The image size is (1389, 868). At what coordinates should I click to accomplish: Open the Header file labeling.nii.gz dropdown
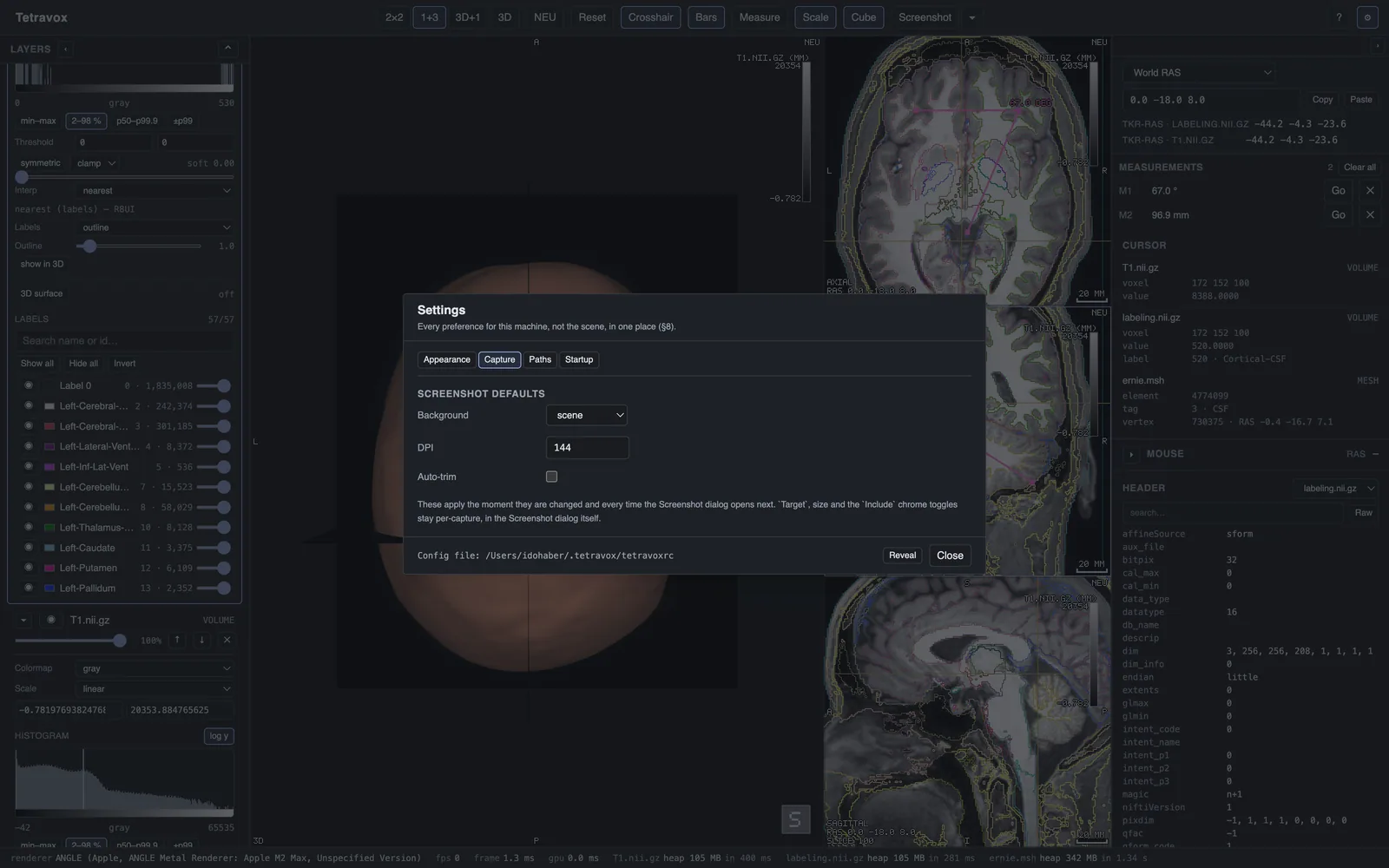(x=1335, y=489)
